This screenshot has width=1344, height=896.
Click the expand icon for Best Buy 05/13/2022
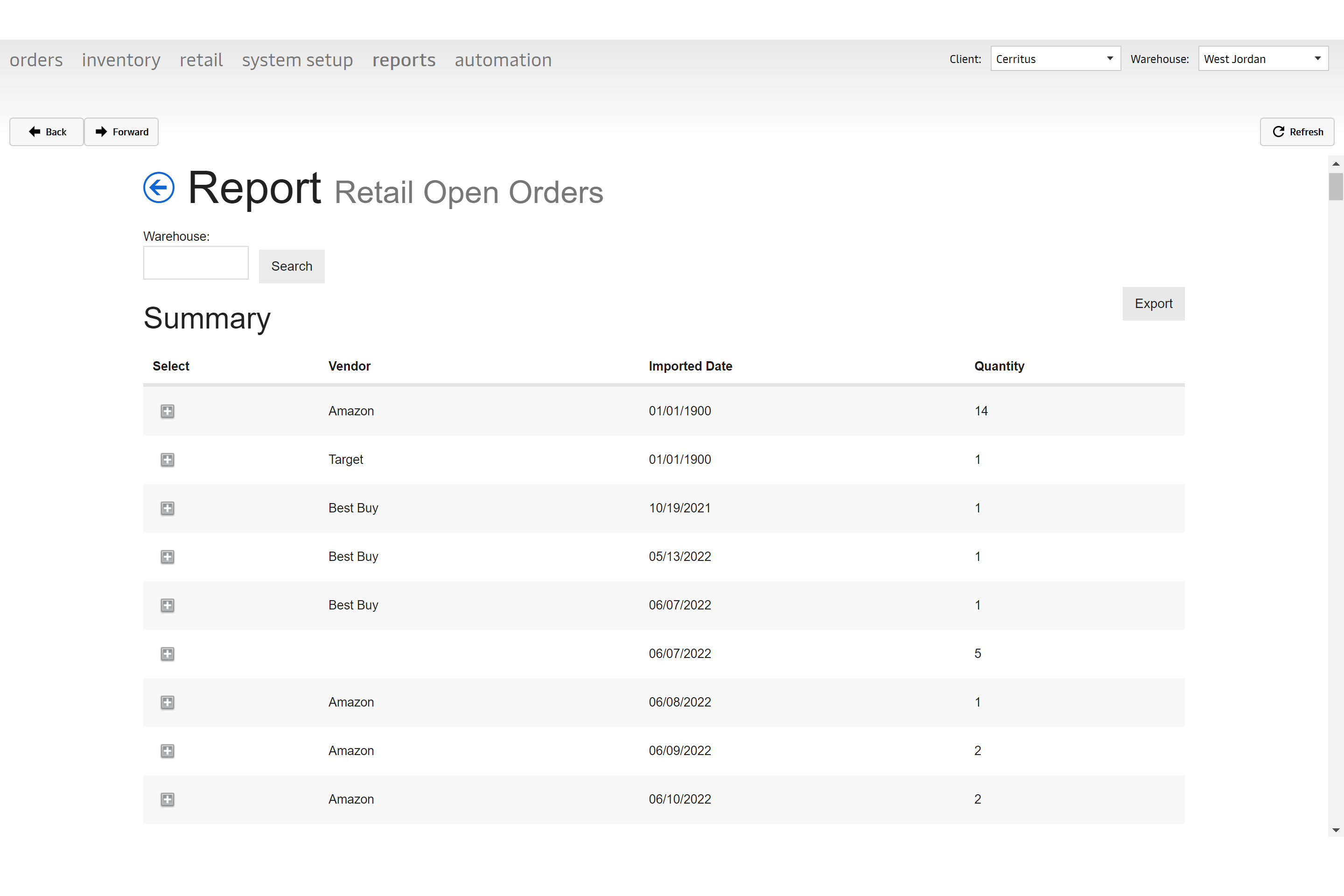[x=168, y=556]
